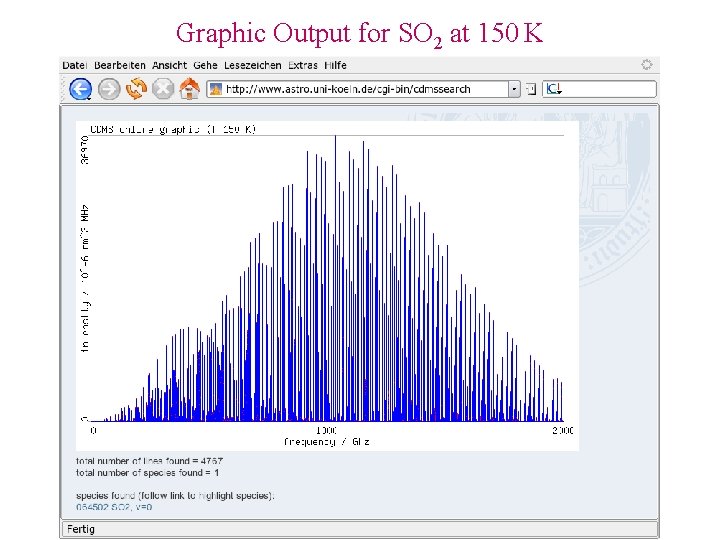Expand the address bar history dropdown
The image size is (720, 540).
(514, 89)
